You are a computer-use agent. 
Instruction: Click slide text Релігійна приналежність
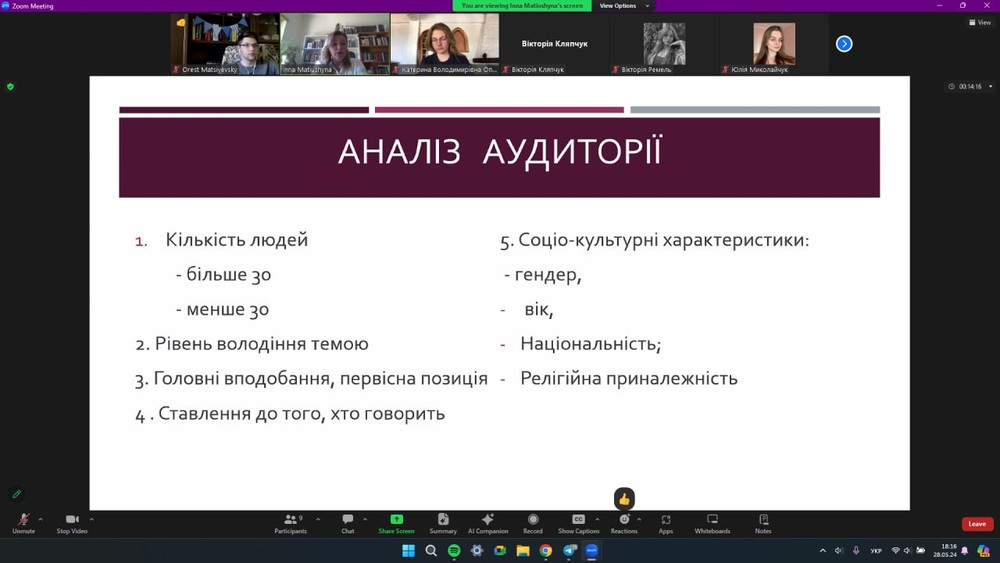629,379
